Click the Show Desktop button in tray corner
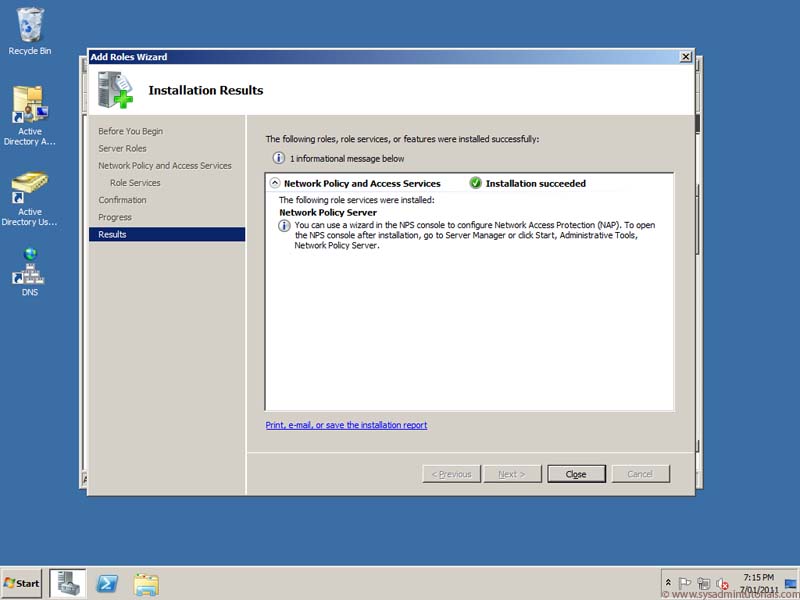800x600 pixels. pyautogui.click(x=791, y=584)
